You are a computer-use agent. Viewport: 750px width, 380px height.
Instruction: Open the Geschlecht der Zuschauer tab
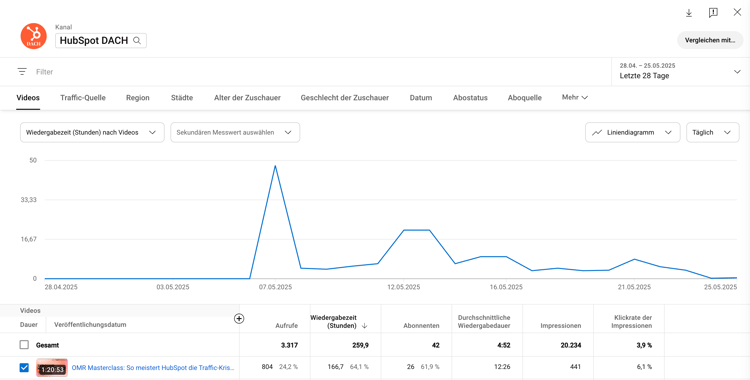pos(345,98)
